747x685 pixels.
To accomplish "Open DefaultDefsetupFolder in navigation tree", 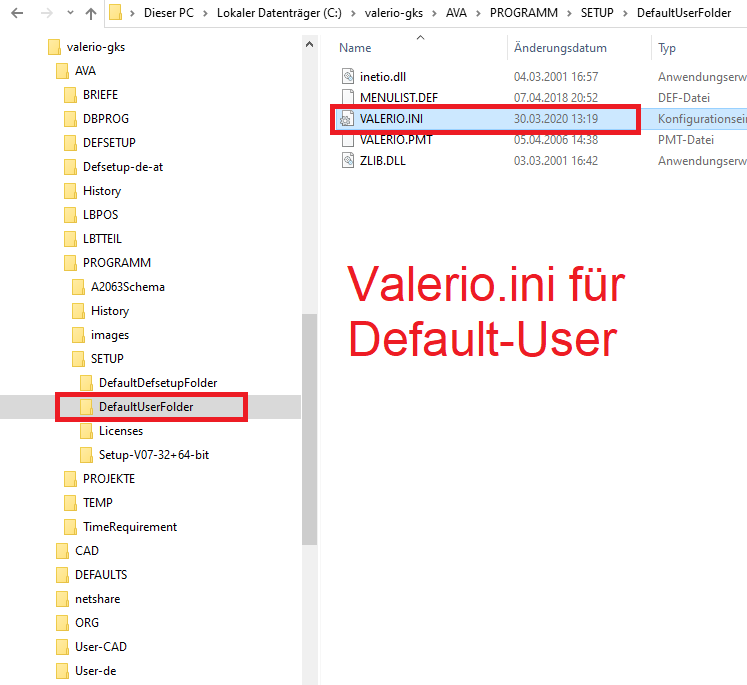I will (157, 383).
